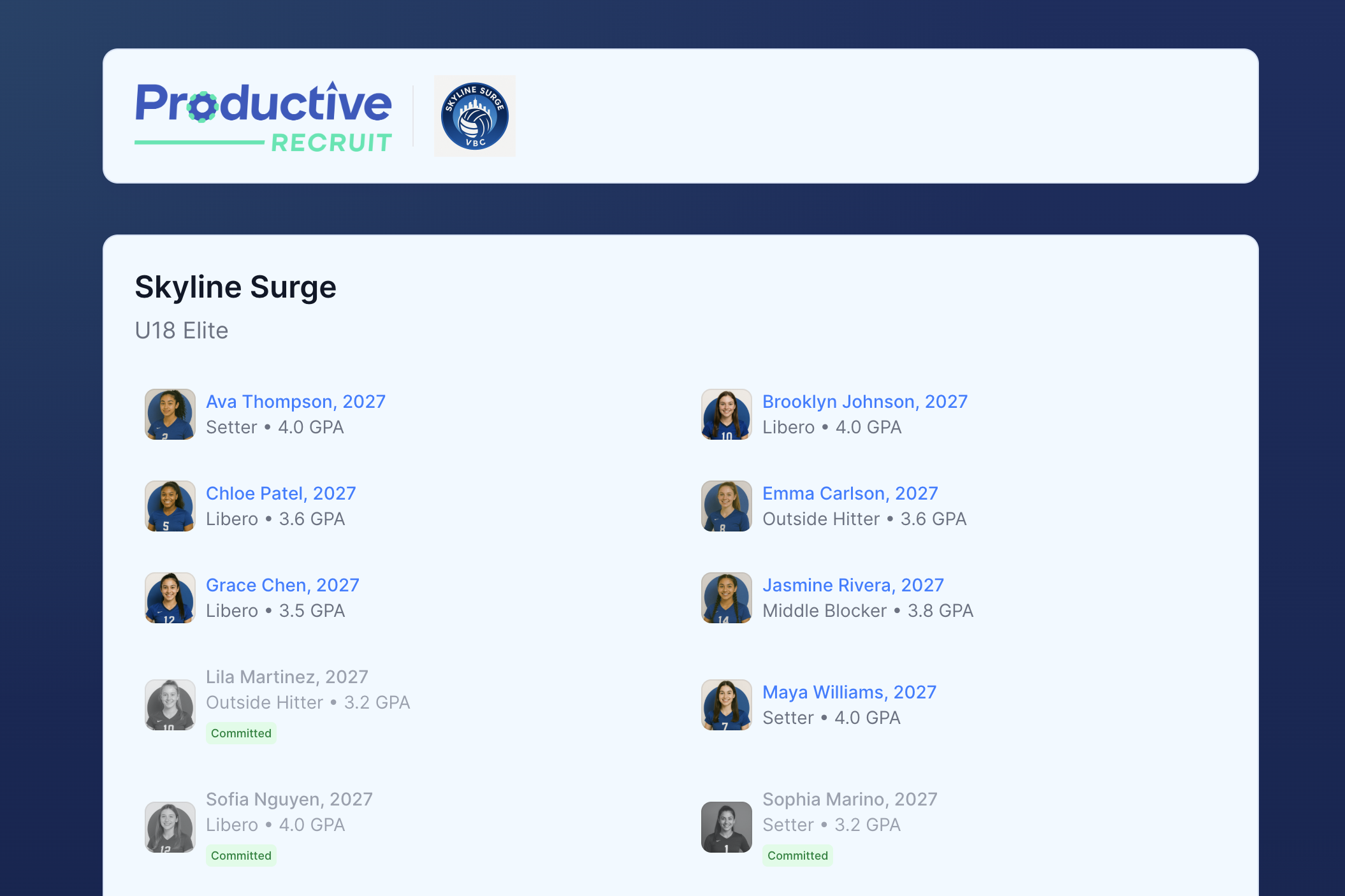The height and width of the screenshot is (896, 1345).
Task: Click Lila Martinez's grayscale photo
Action: tap(170, 705)
